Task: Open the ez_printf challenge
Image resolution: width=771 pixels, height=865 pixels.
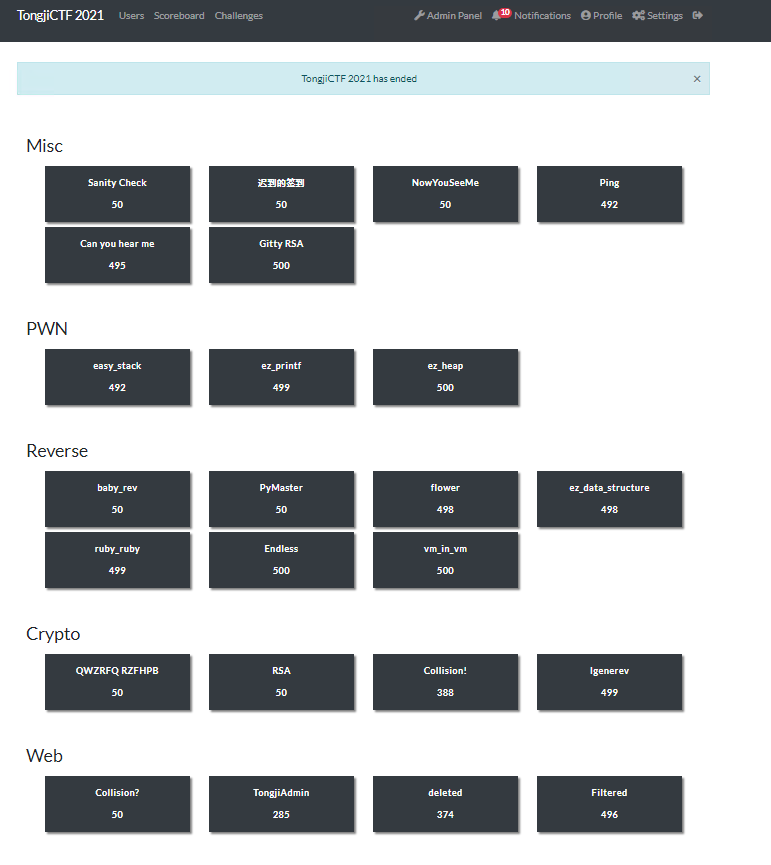Action: [x=281, y=377]
